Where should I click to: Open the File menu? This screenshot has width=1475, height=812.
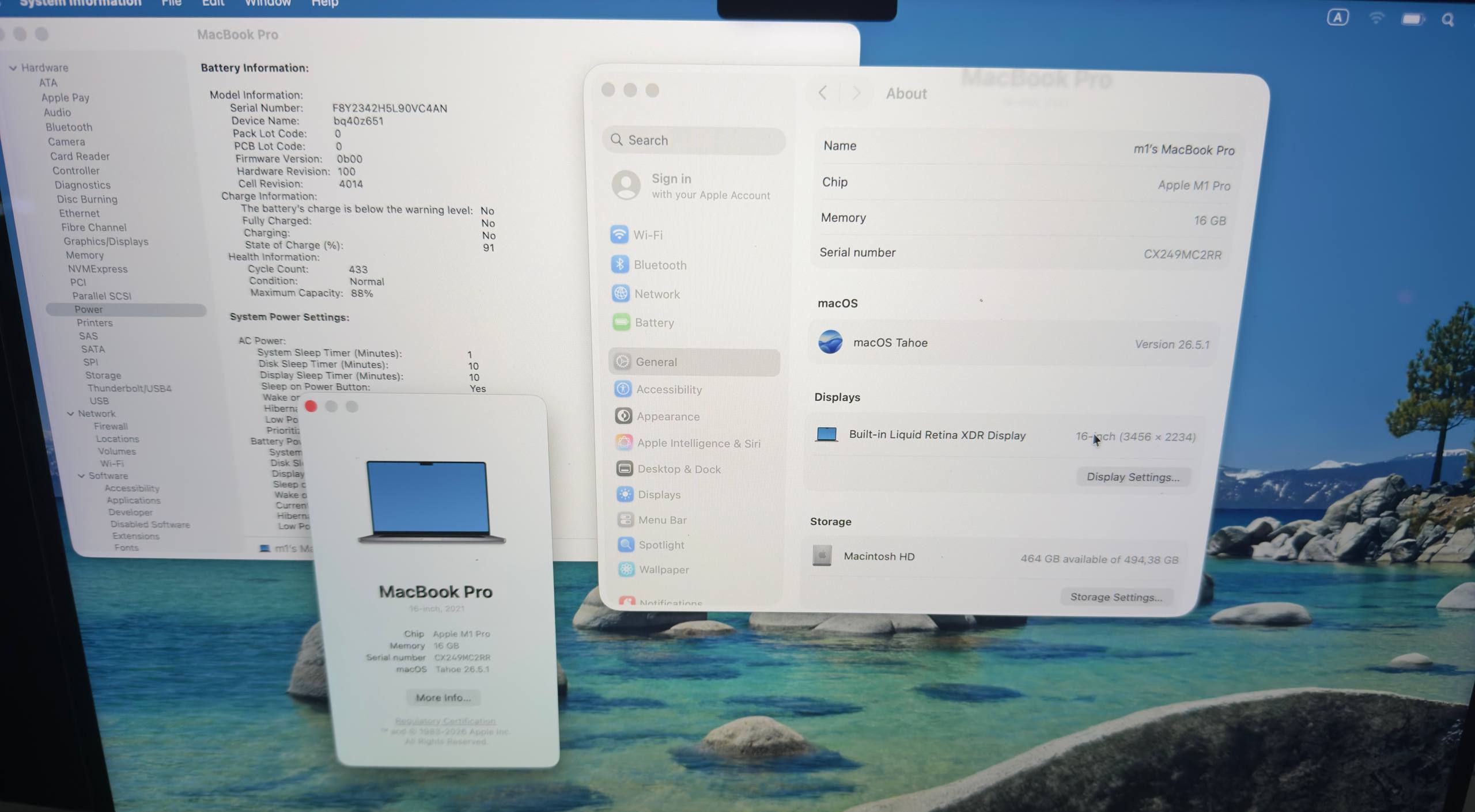coord(171,3)
